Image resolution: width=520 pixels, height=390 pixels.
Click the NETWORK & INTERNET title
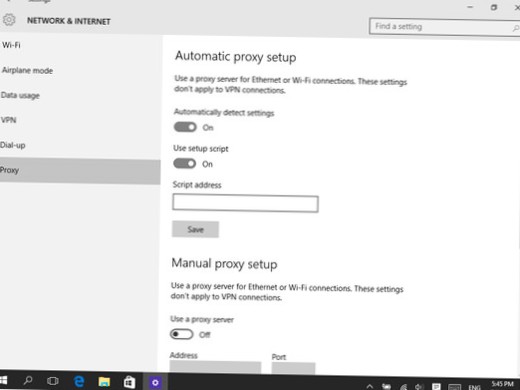[x=69, y=21]
